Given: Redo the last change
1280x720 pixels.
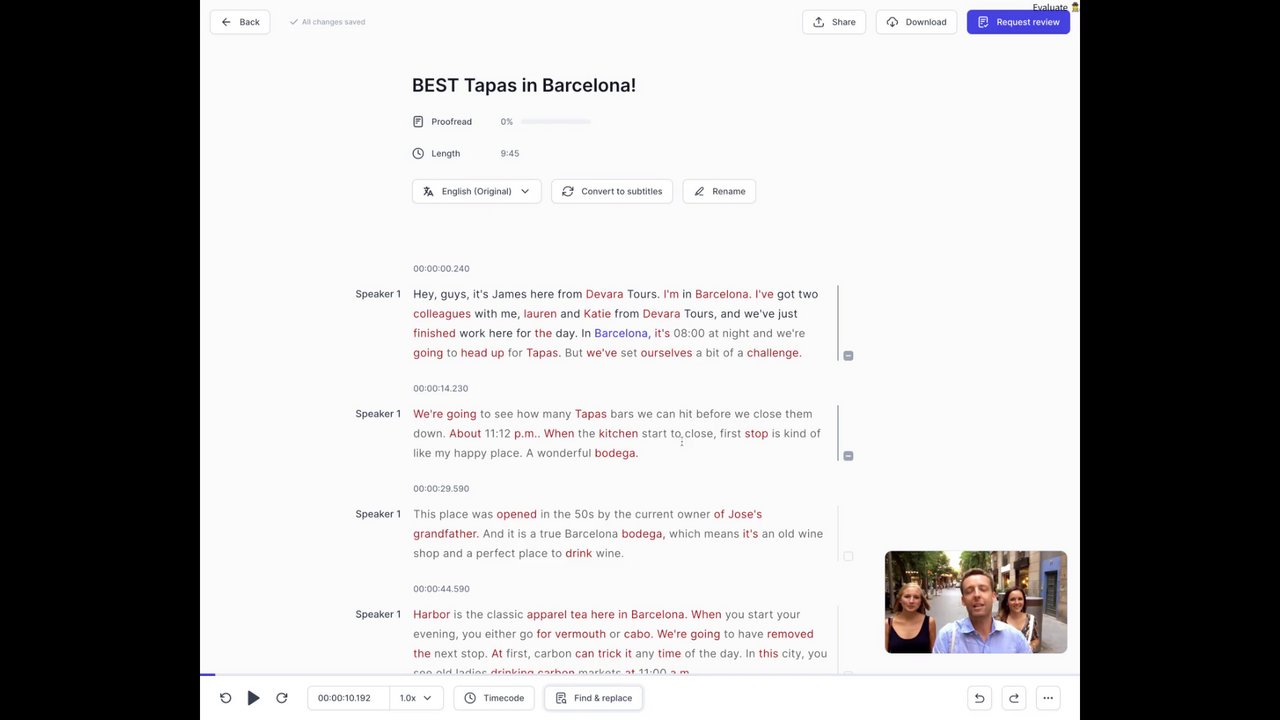Looking at the screenshot, I should coord(1014,698).
